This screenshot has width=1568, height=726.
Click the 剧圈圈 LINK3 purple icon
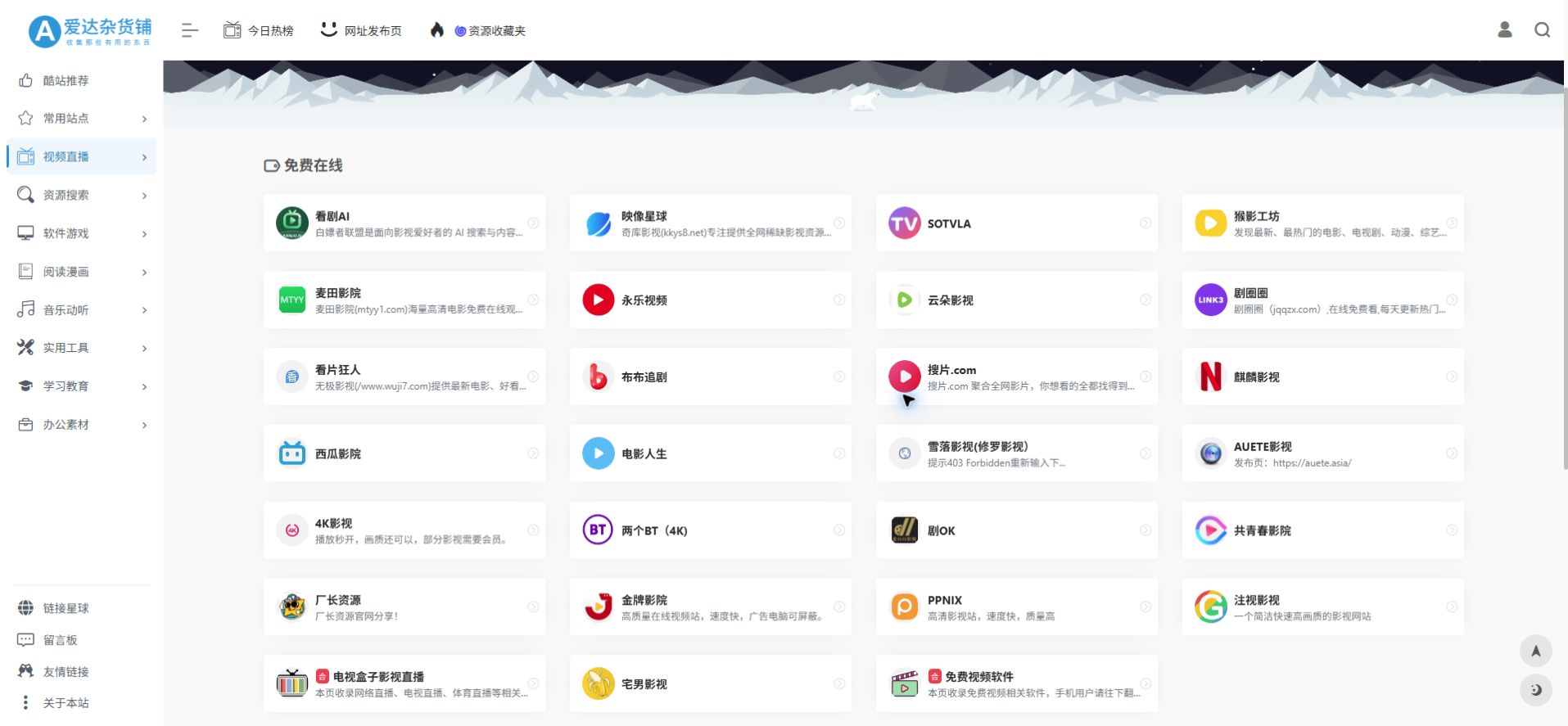coord(1211,300)
